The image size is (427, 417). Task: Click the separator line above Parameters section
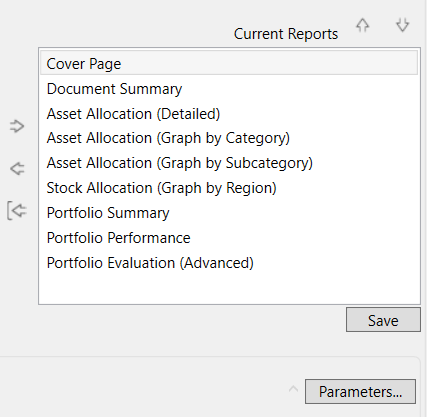pos(210,357)
